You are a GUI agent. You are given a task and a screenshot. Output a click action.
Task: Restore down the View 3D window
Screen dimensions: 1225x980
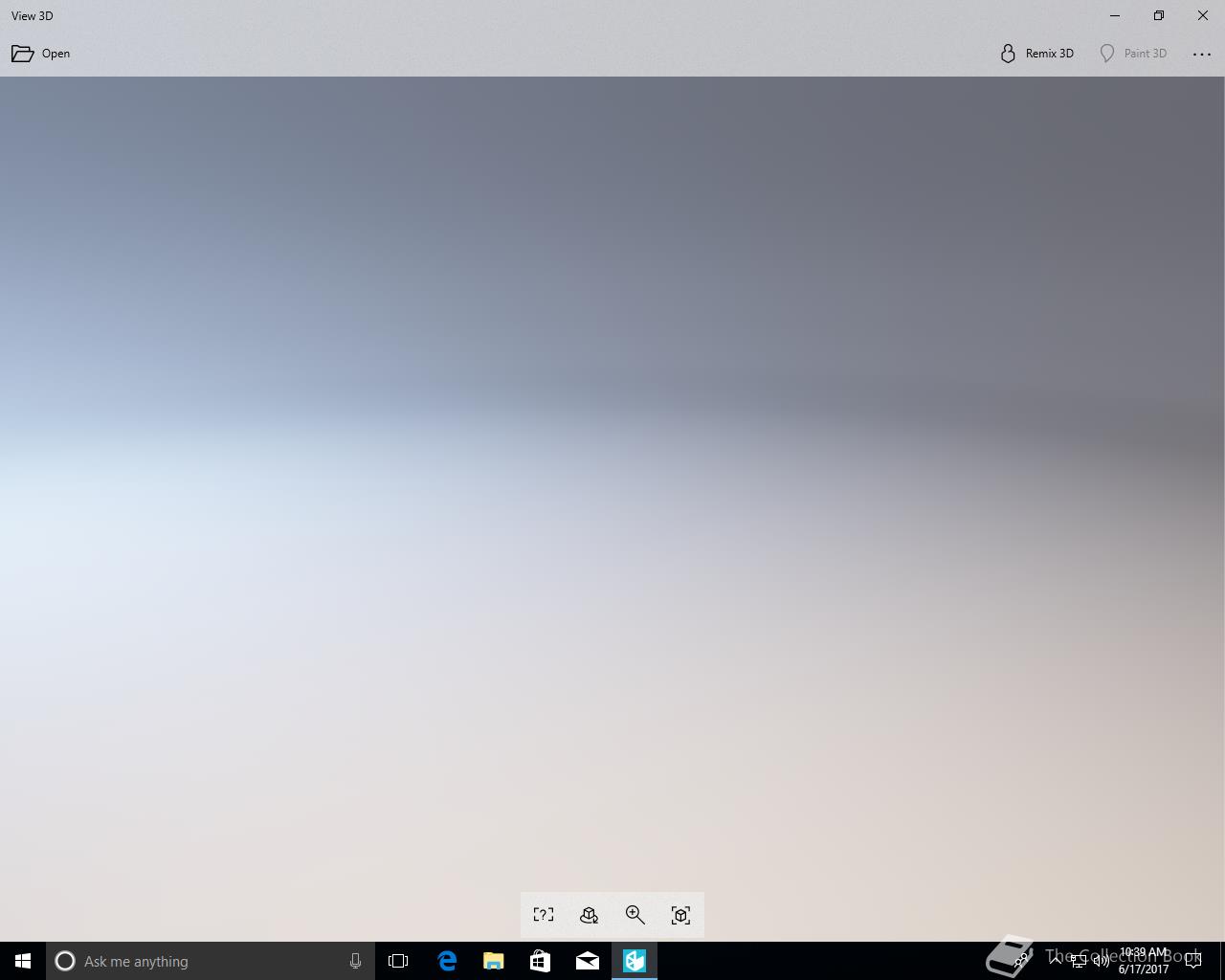pyautogui.click(x=1159, y=15)
